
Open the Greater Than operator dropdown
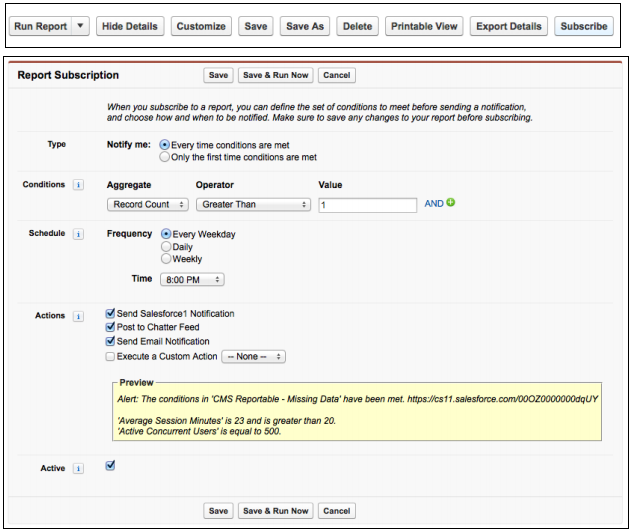(254, 204)
